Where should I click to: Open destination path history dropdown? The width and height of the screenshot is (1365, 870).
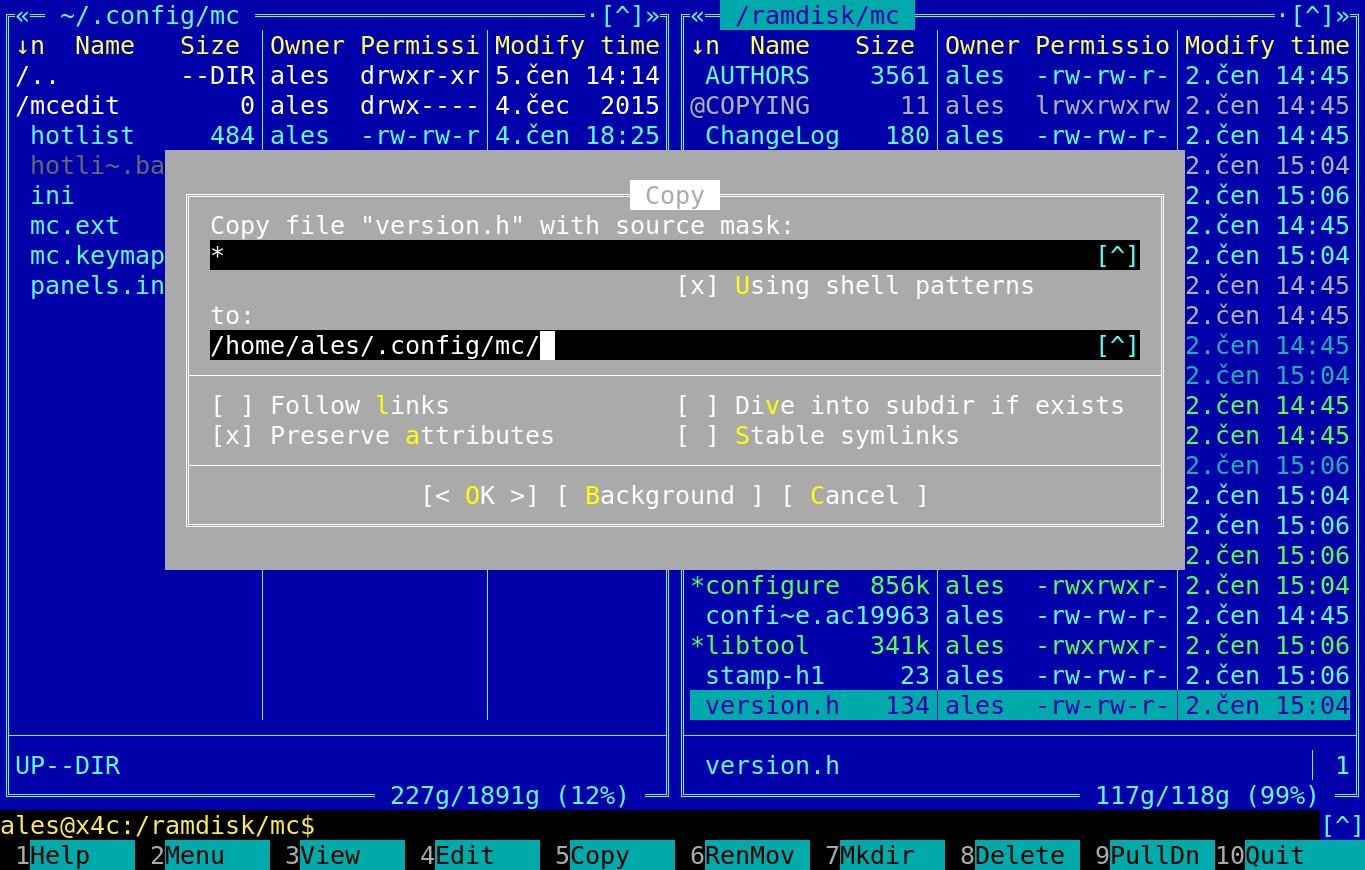point(1118,346)
